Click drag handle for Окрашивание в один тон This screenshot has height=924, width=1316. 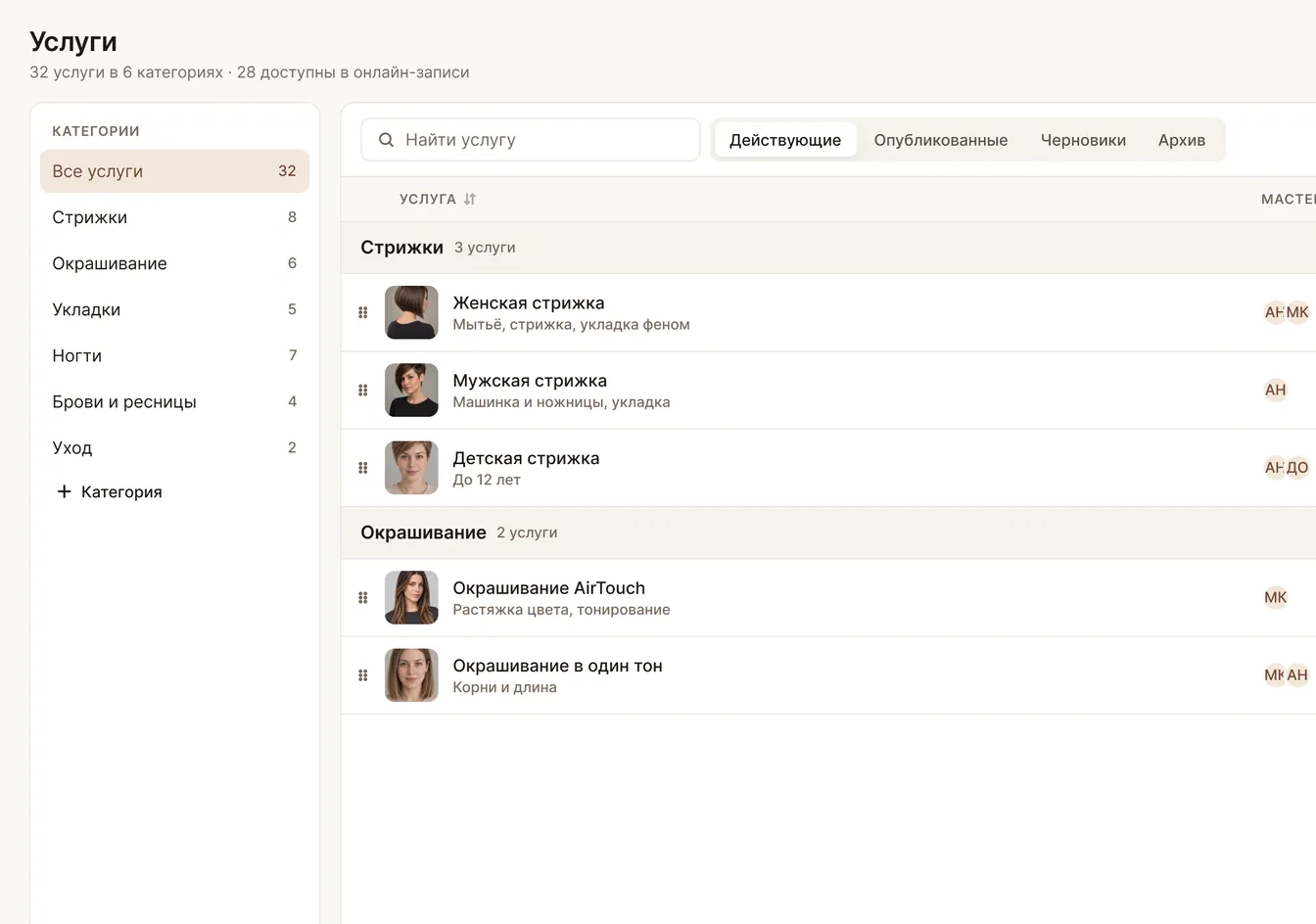coord(363,675)
